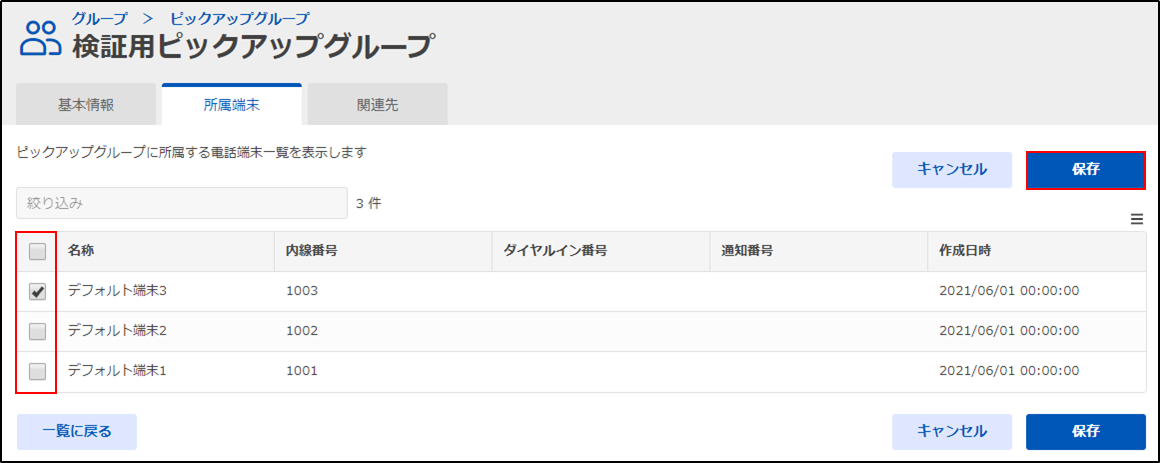Click the top キャンセル button
Viewport: 1160px width, 463px height.
pos(951,170)
